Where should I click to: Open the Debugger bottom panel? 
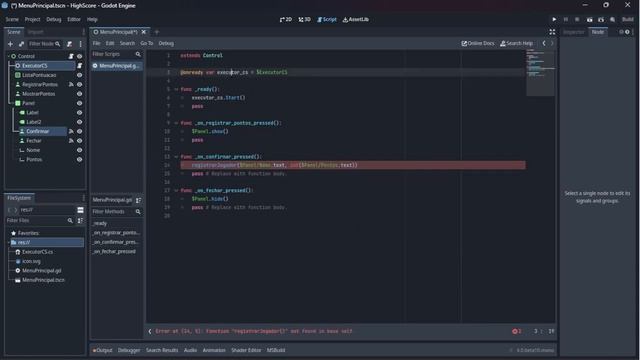129,350
